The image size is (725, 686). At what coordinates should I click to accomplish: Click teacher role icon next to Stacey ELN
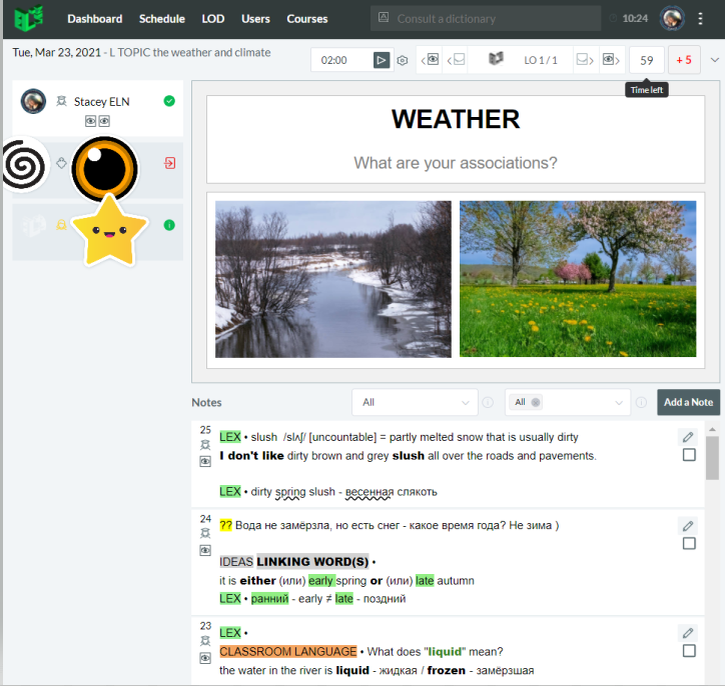[x=61, y=101]
